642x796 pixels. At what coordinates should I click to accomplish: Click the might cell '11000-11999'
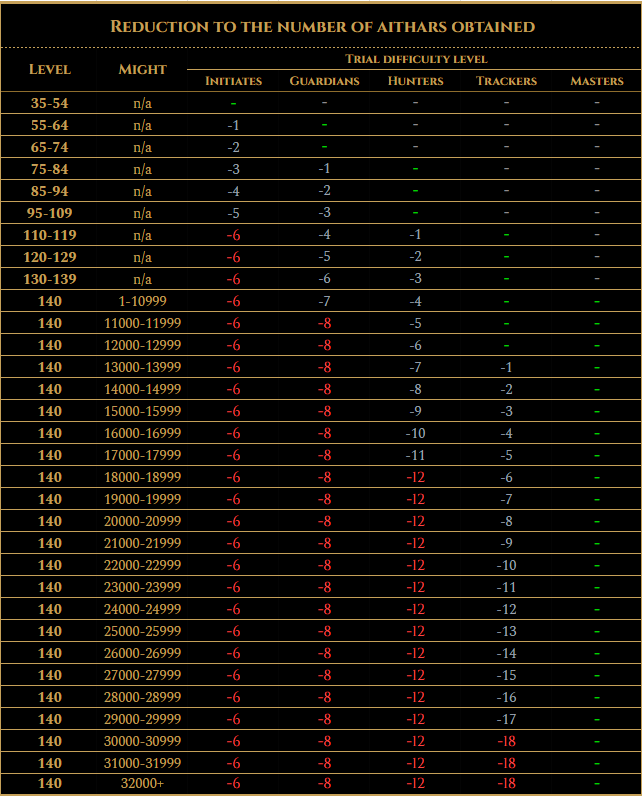click(x=143, y=323)
